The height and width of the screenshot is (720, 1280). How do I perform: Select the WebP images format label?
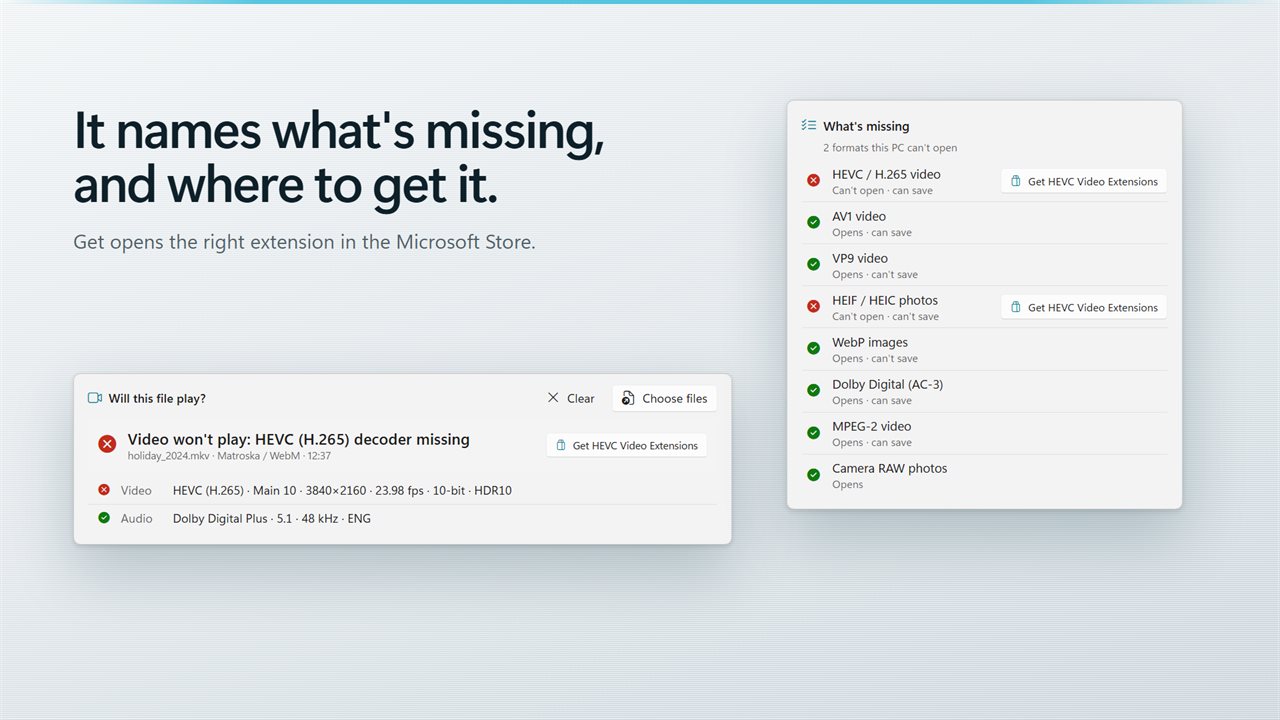[870, 342]
